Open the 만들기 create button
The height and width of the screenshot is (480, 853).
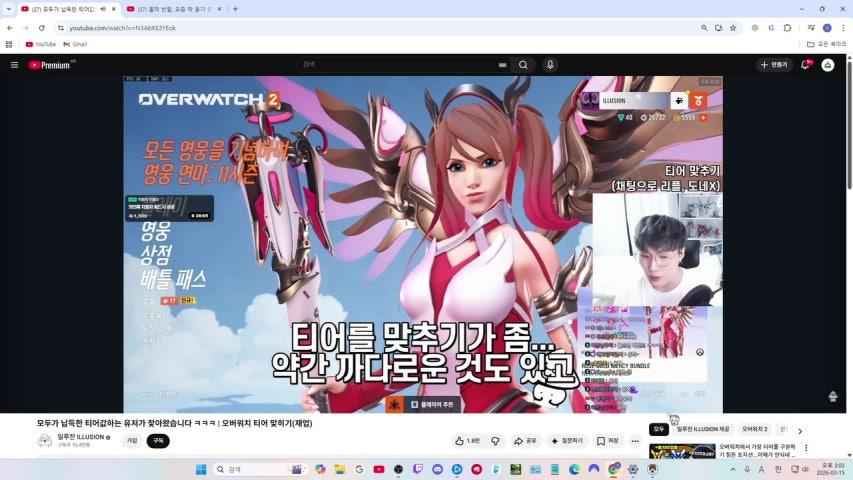(x=775, y=65)
